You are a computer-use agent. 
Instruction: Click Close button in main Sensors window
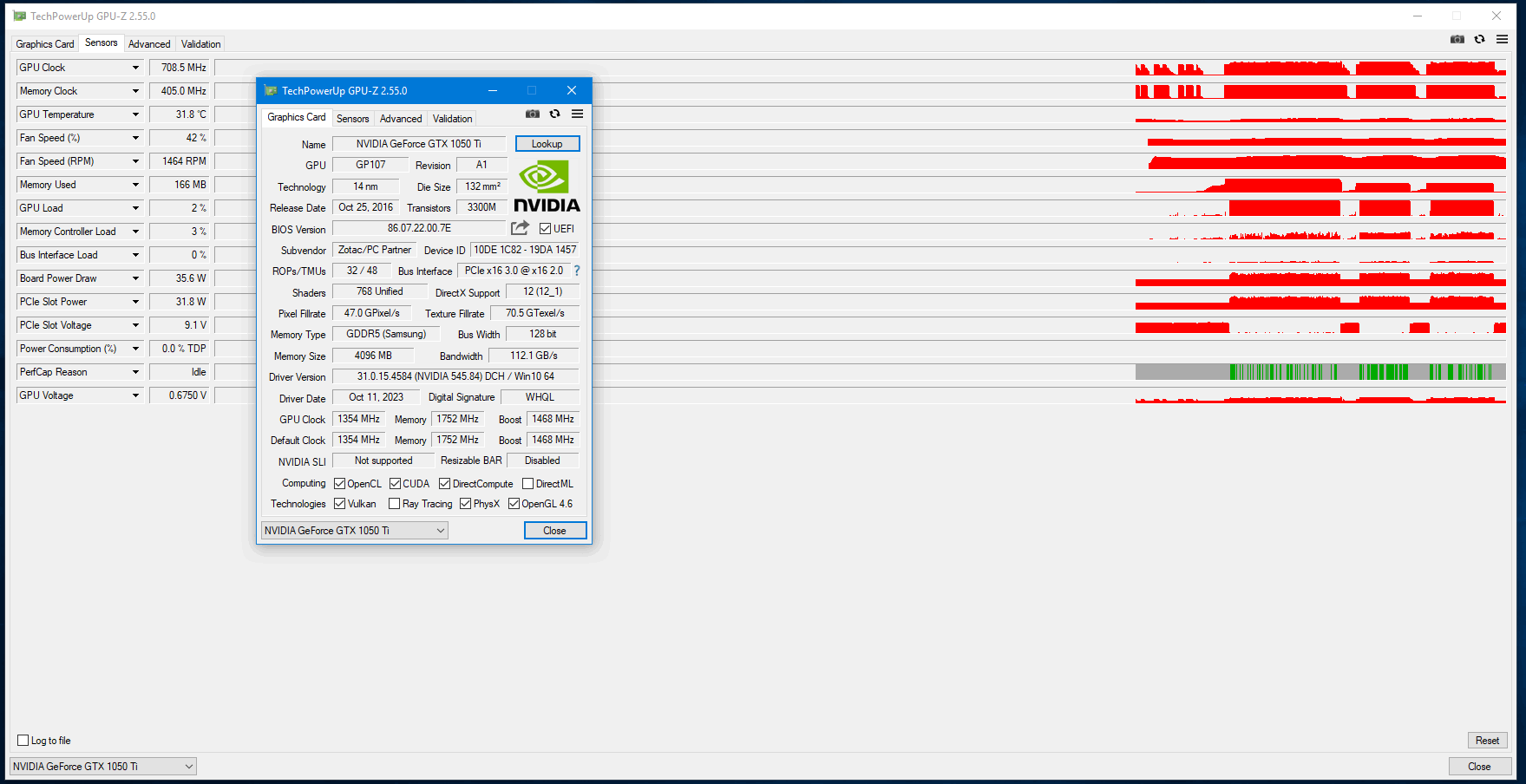1480,767
